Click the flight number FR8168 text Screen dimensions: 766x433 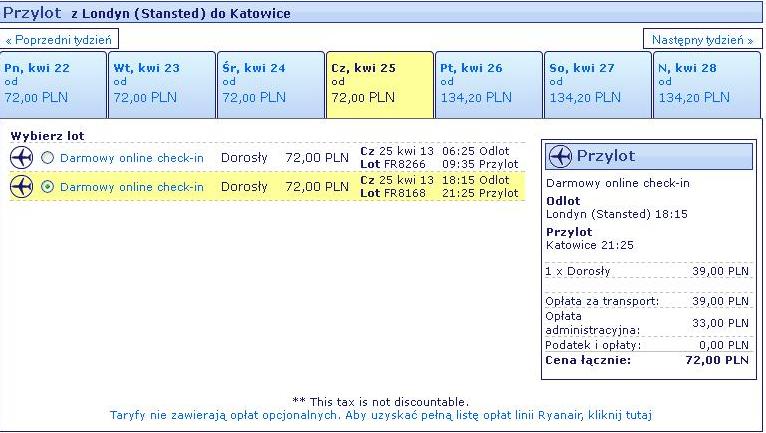[405, 193]
